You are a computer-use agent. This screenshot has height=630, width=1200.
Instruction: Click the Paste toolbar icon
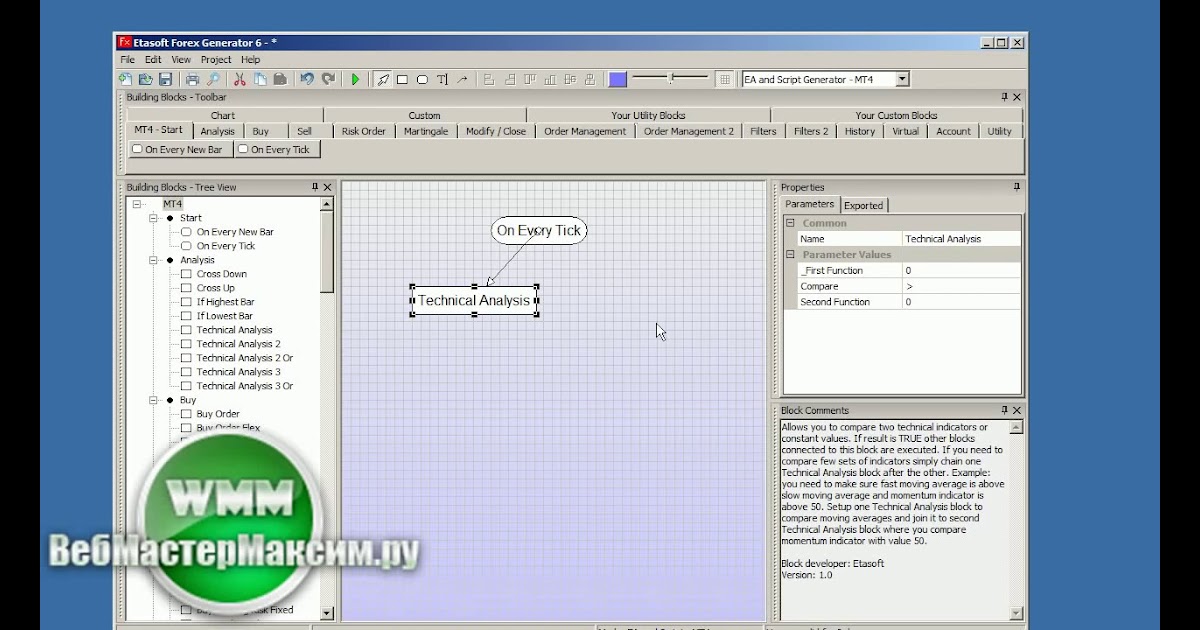click(x=280, y=79)
